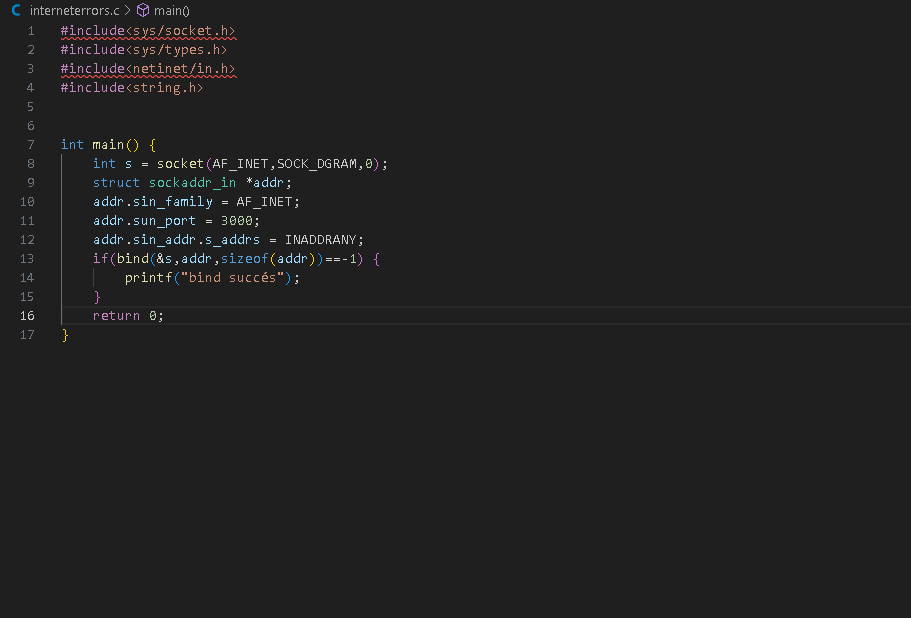Open the main() breadcrumb symbol list

point(172,10)
